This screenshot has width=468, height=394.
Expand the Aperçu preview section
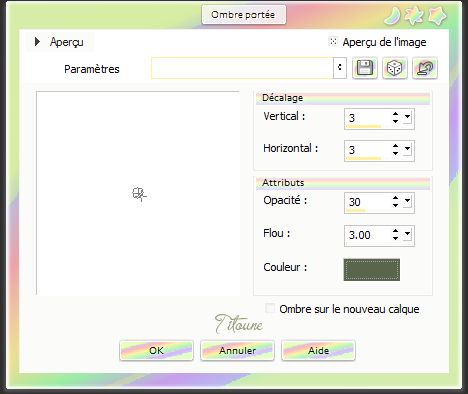pyautogui.click(x=37, y=42)
